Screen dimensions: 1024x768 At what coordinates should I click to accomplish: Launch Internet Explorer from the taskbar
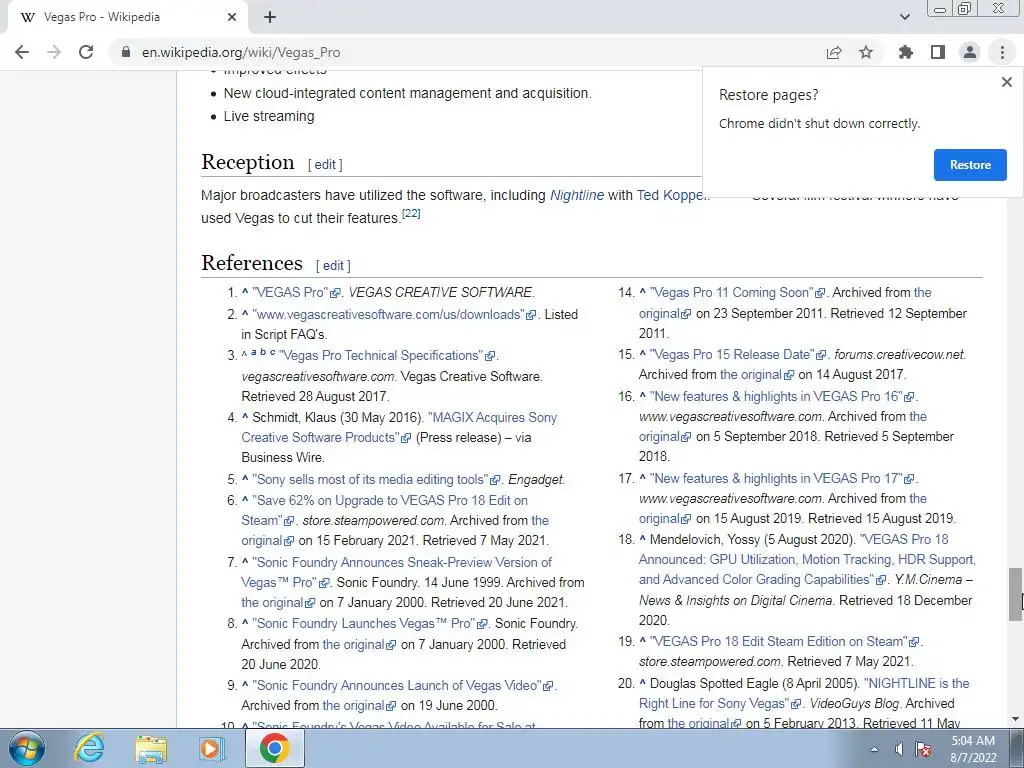click(89, 748)
